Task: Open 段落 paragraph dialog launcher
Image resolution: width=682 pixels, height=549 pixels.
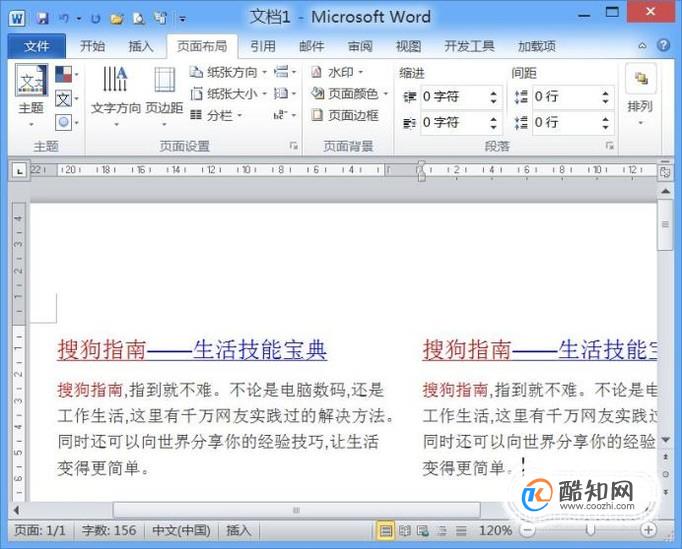Action: point(609,146)
